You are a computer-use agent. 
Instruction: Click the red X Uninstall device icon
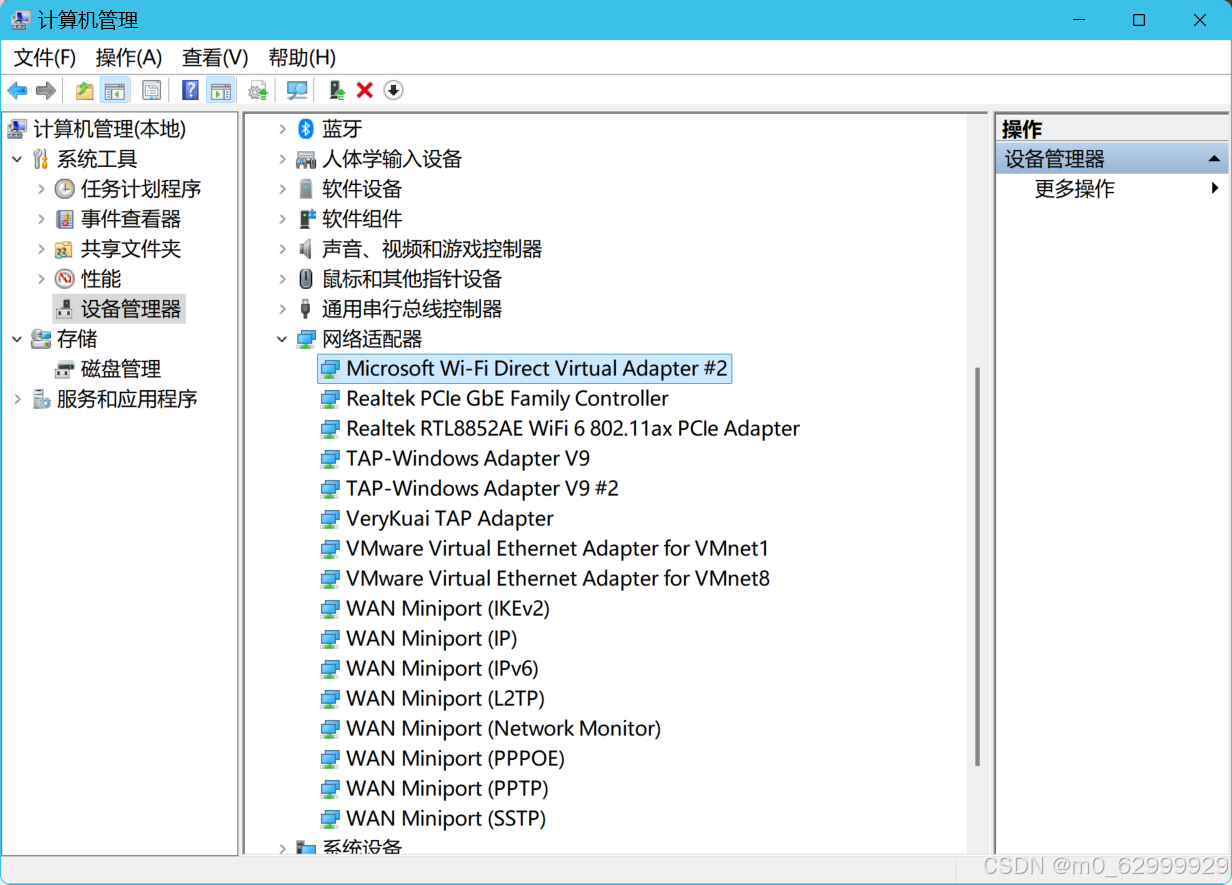click(365, 91)
